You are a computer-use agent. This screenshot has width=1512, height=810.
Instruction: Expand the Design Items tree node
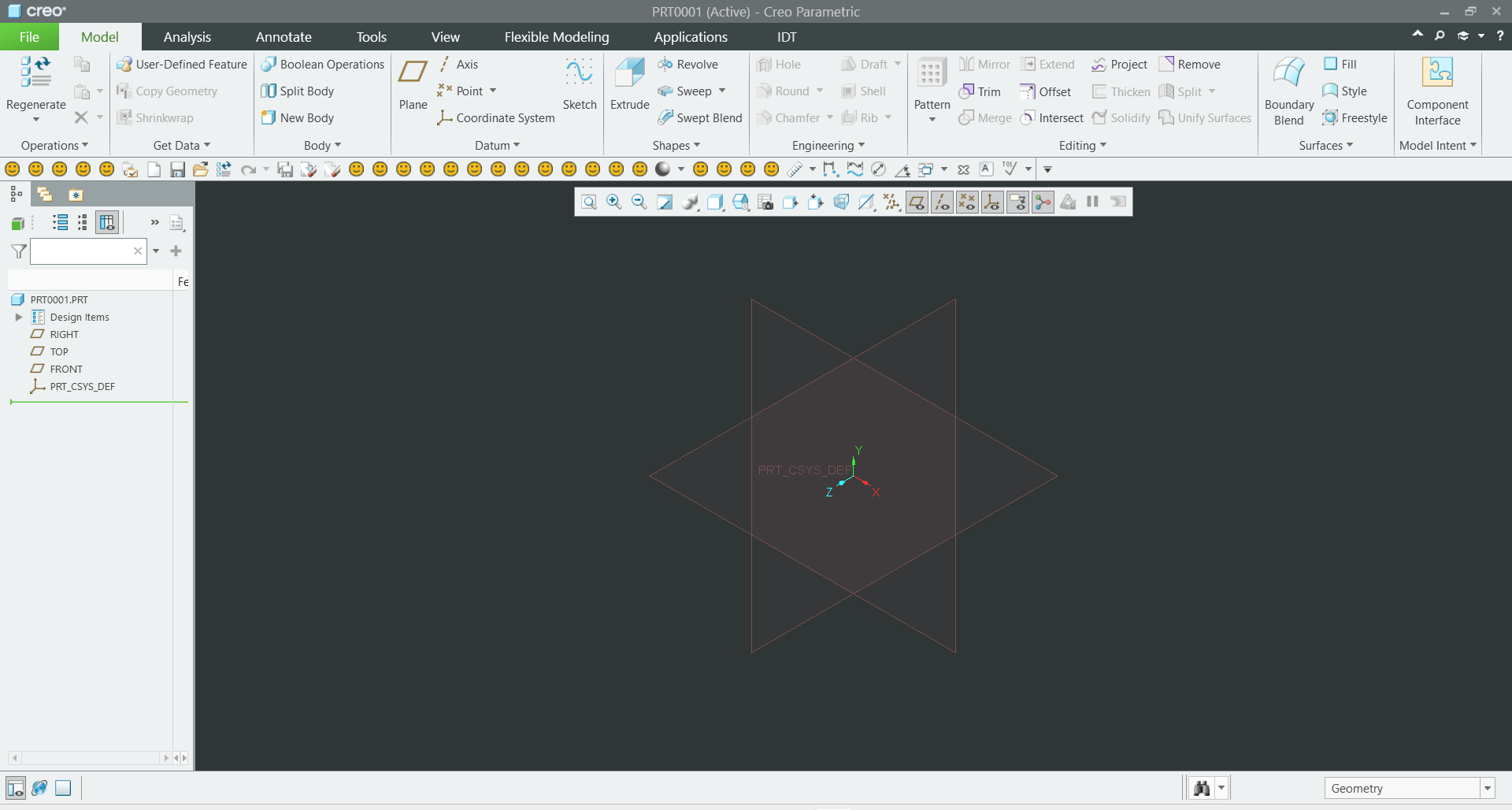coord(19,318)
